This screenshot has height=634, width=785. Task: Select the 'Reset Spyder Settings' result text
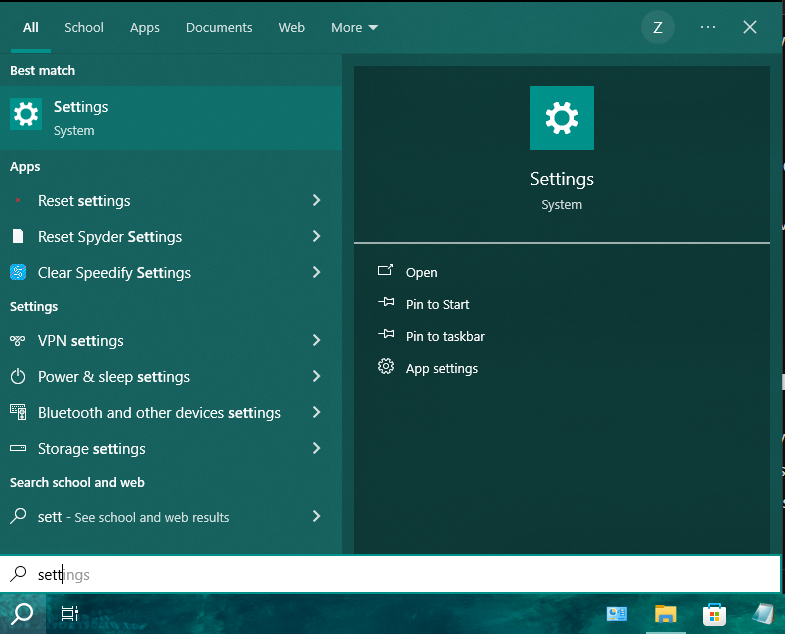(x=110, y=237)
